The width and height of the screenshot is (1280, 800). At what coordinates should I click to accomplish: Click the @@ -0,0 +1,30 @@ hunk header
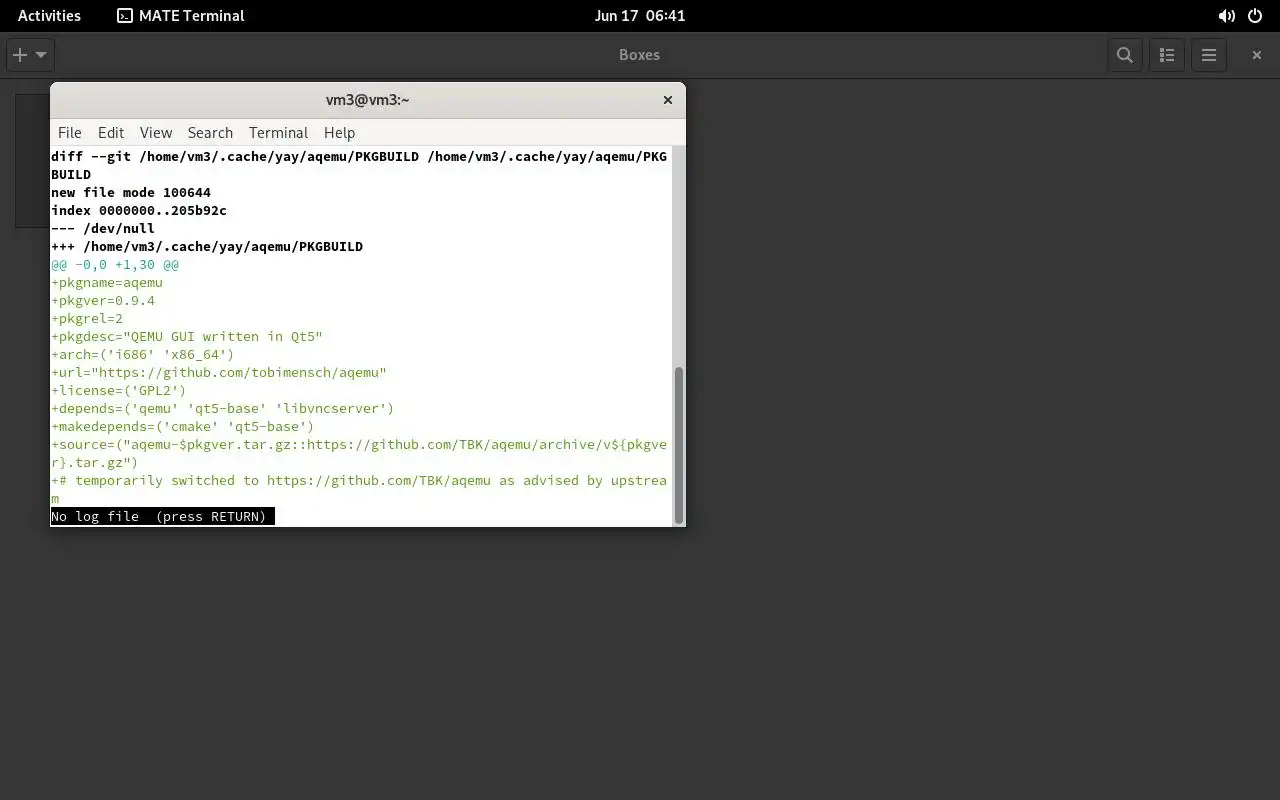(x=115, y=265)
